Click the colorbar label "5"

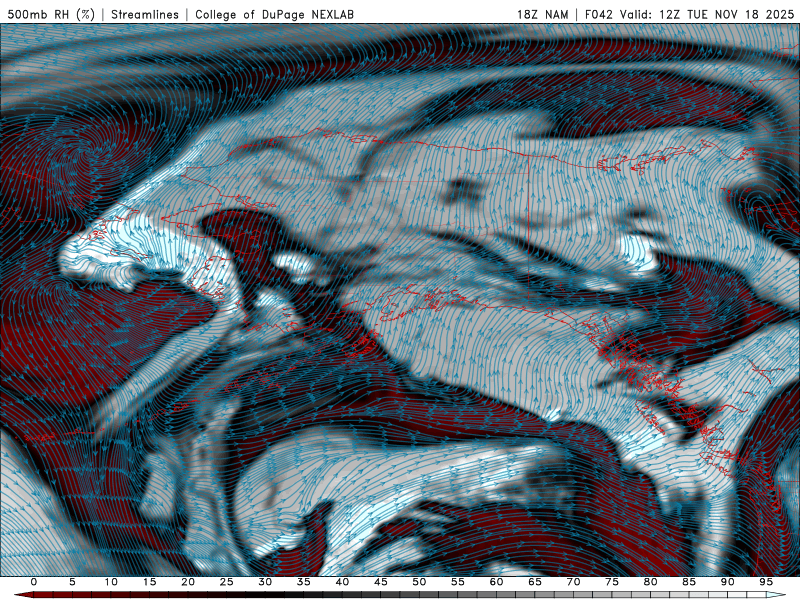[72, 582]
